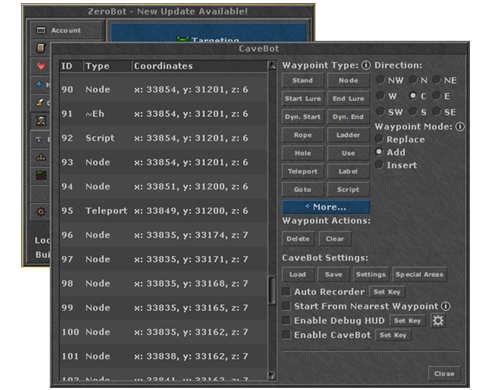Click info icon beside Waypoint Mode
This screenshot has height=390, width=490.
click(x=460, y=127)
